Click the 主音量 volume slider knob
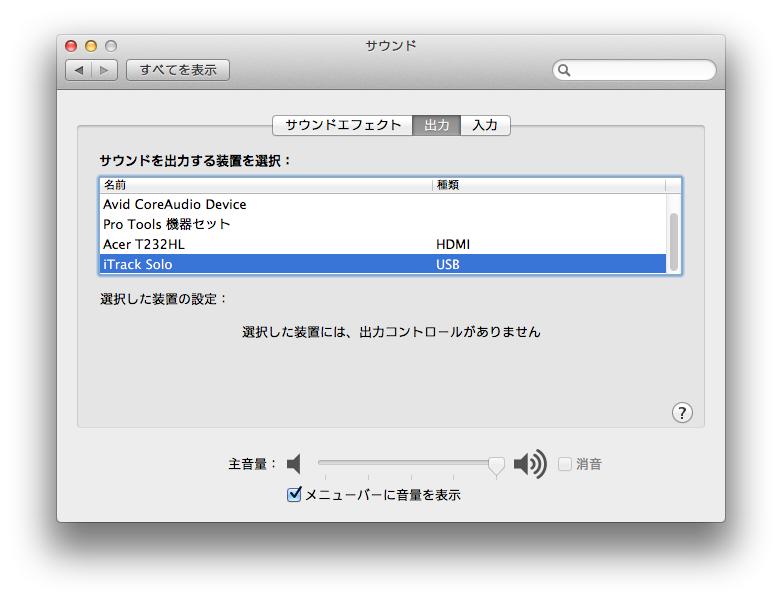Image resolution: width=782 pixels, height=601 pixels. tap(496, 466)
